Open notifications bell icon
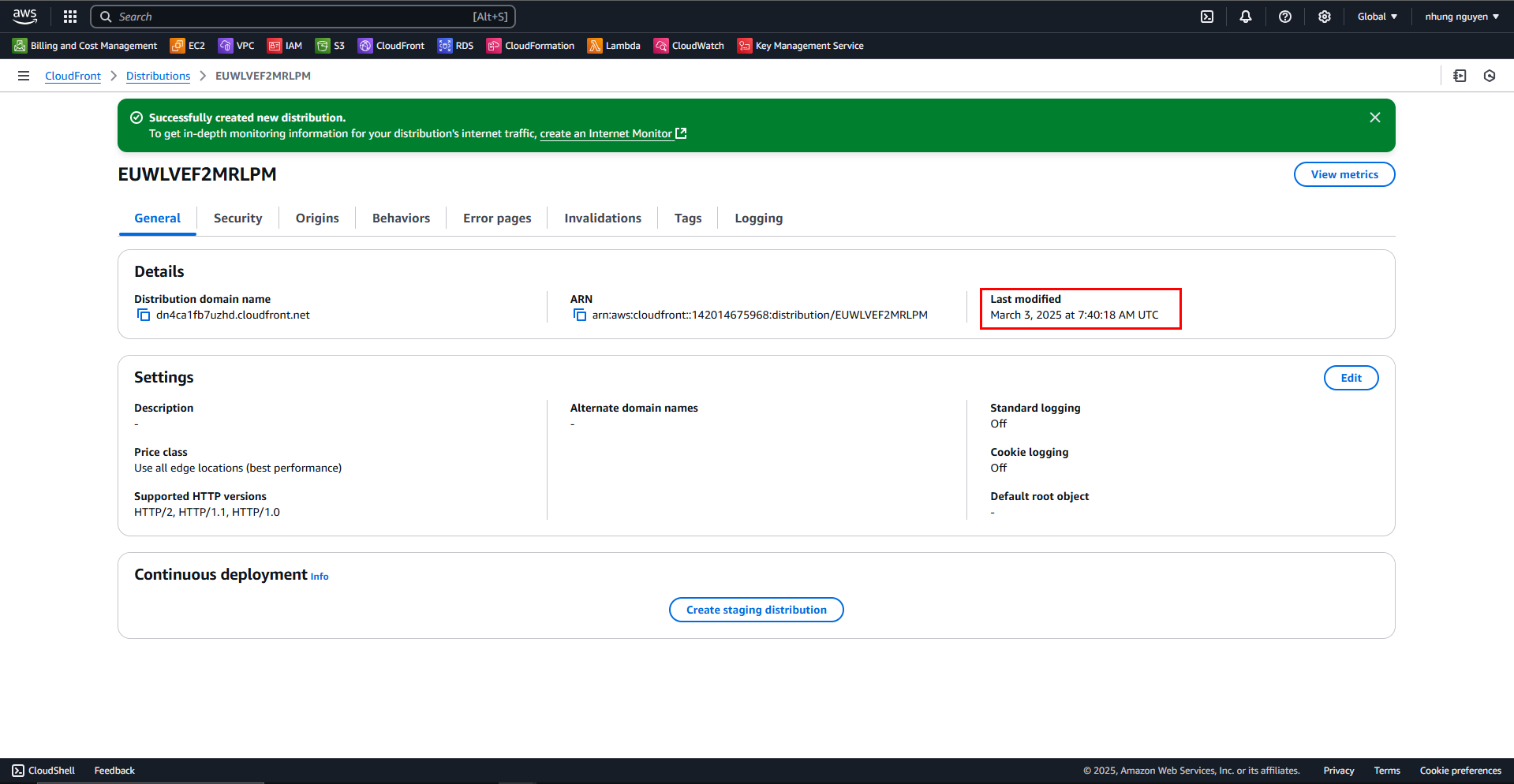Screen dimensions: 1514x784 click(x=1246, y=17)
